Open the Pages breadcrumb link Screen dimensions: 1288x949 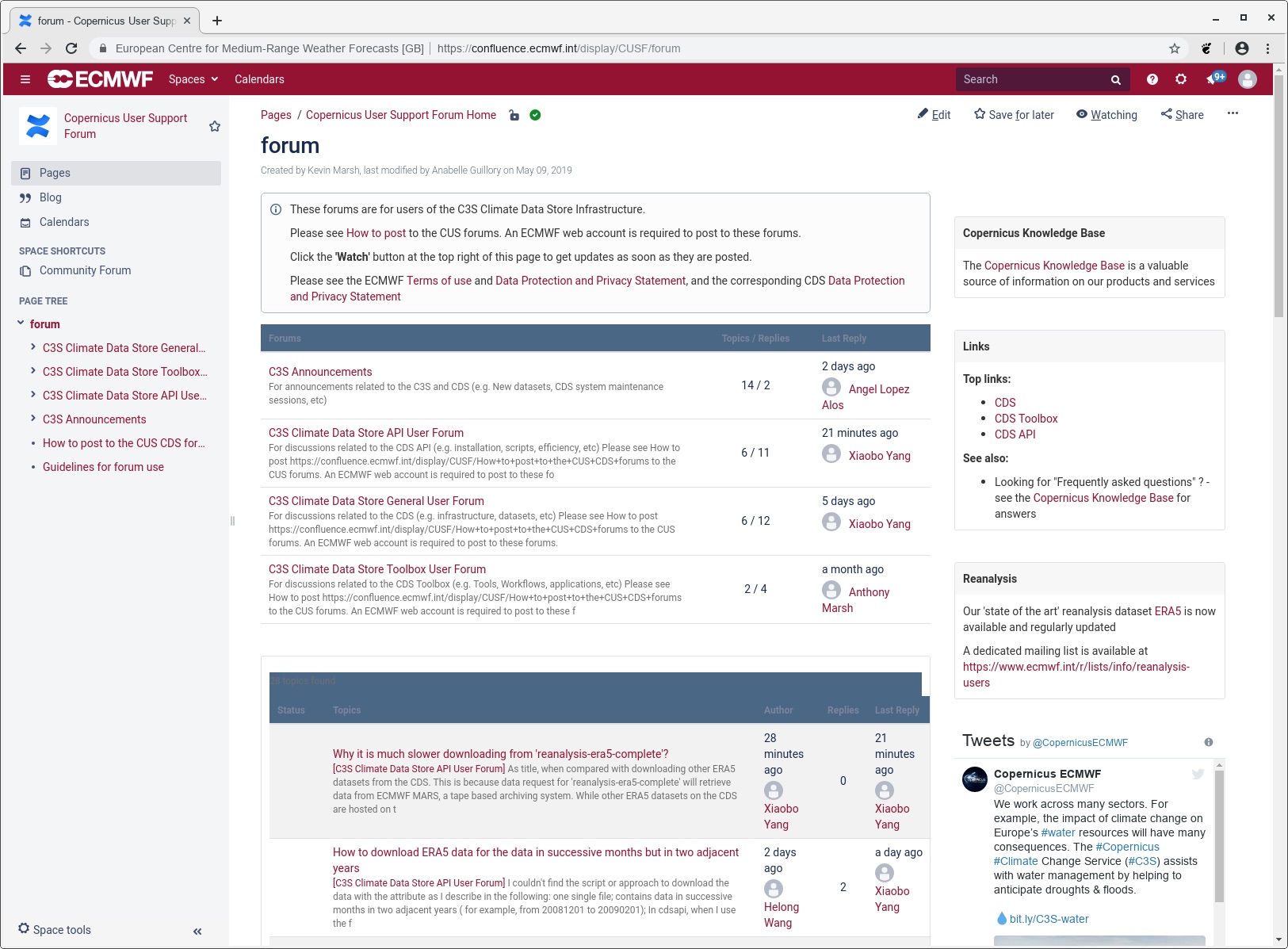(276, 115)
